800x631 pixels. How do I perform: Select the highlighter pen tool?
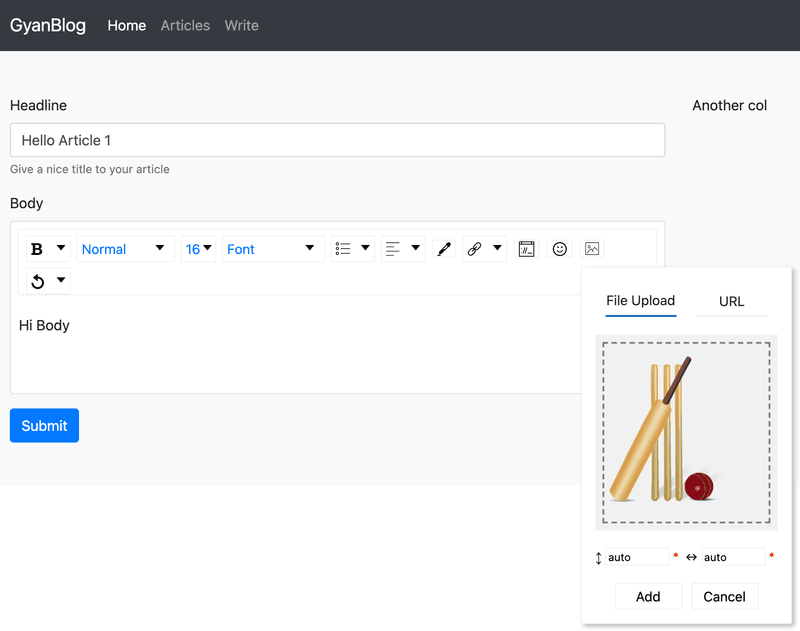point(444,248)
